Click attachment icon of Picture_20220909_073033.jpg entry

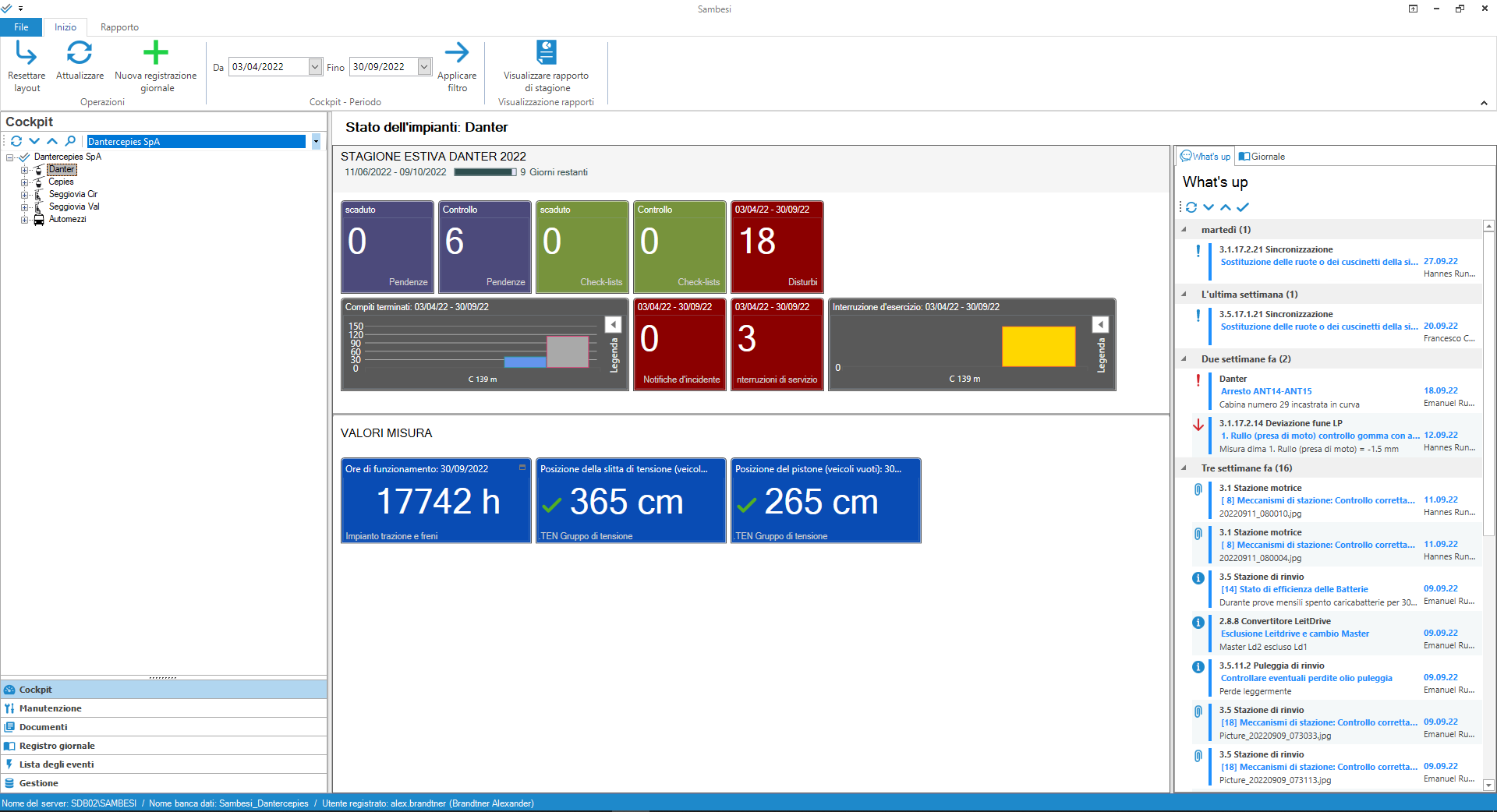point(1198,711)
